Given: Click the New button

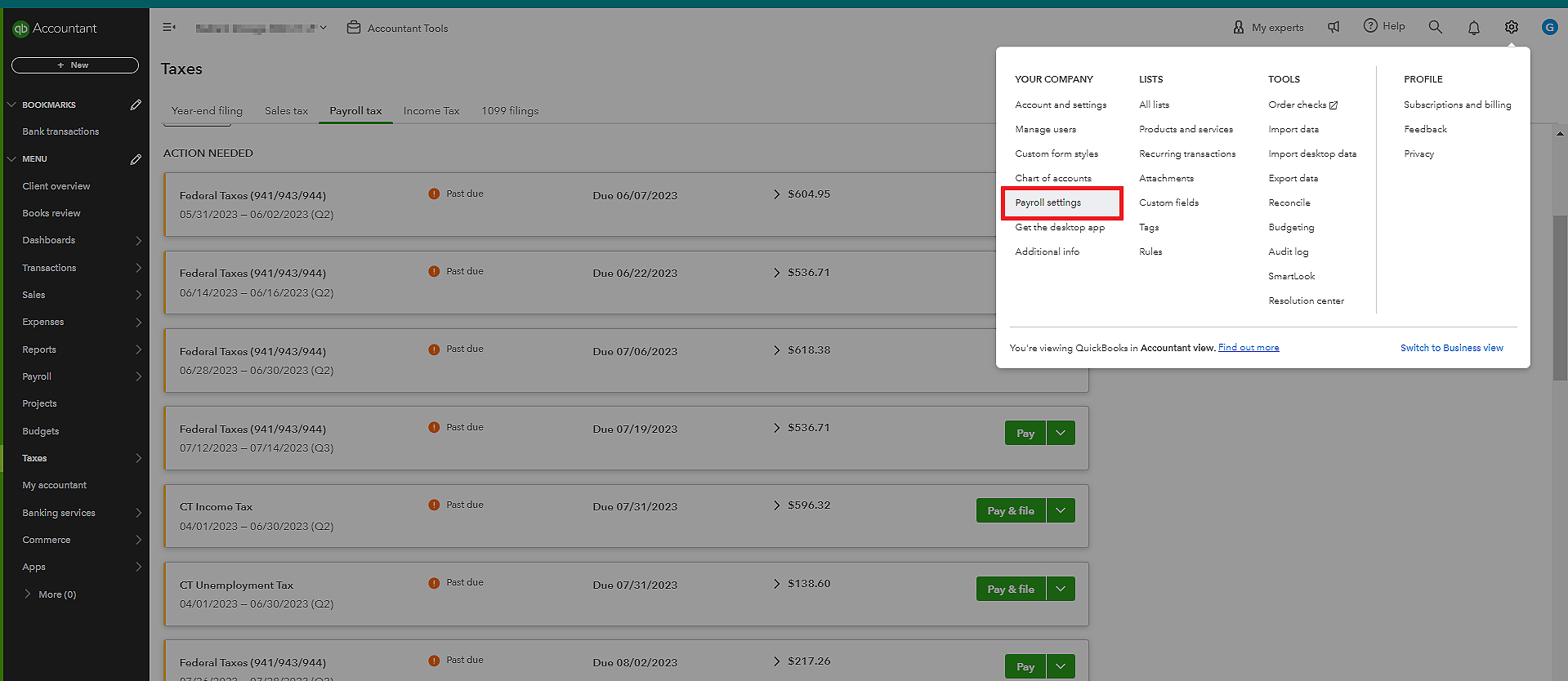Looking at the screenshot, I should pos(75,65).
